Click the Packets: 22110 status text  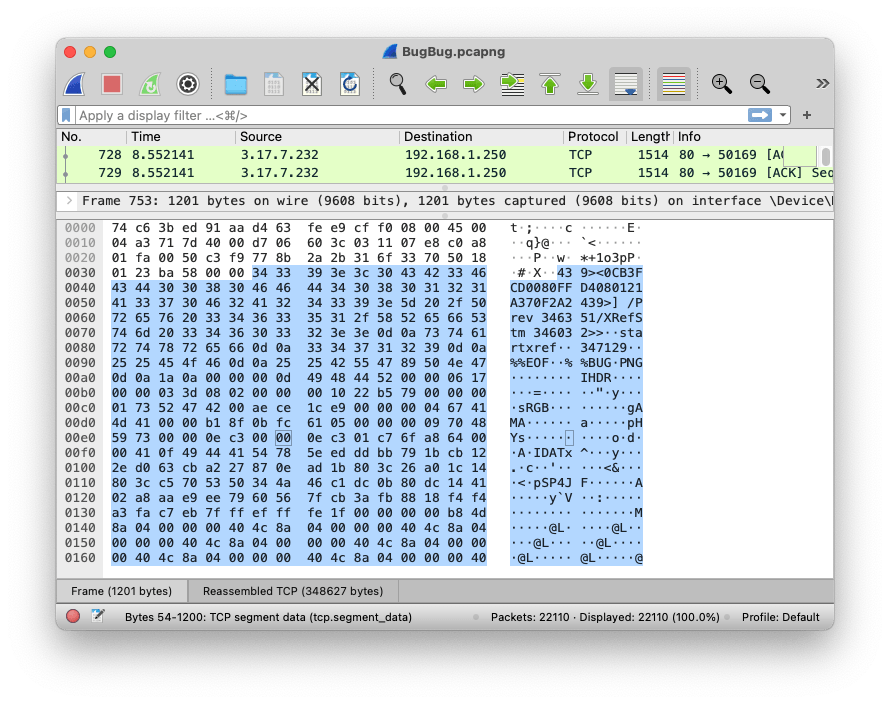point(605,617)
